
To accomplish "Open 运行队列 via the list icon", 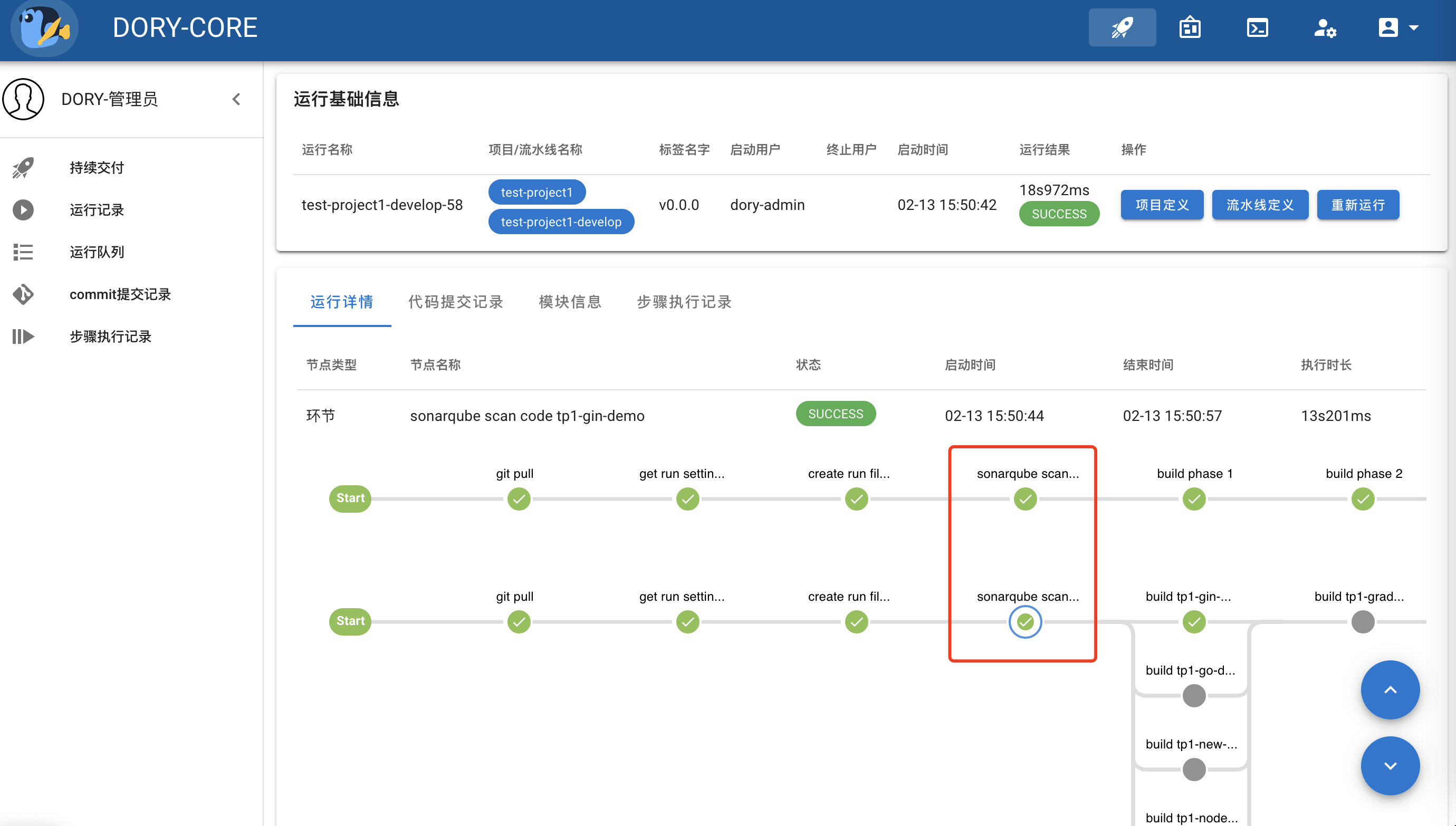I will click(23, 252).
